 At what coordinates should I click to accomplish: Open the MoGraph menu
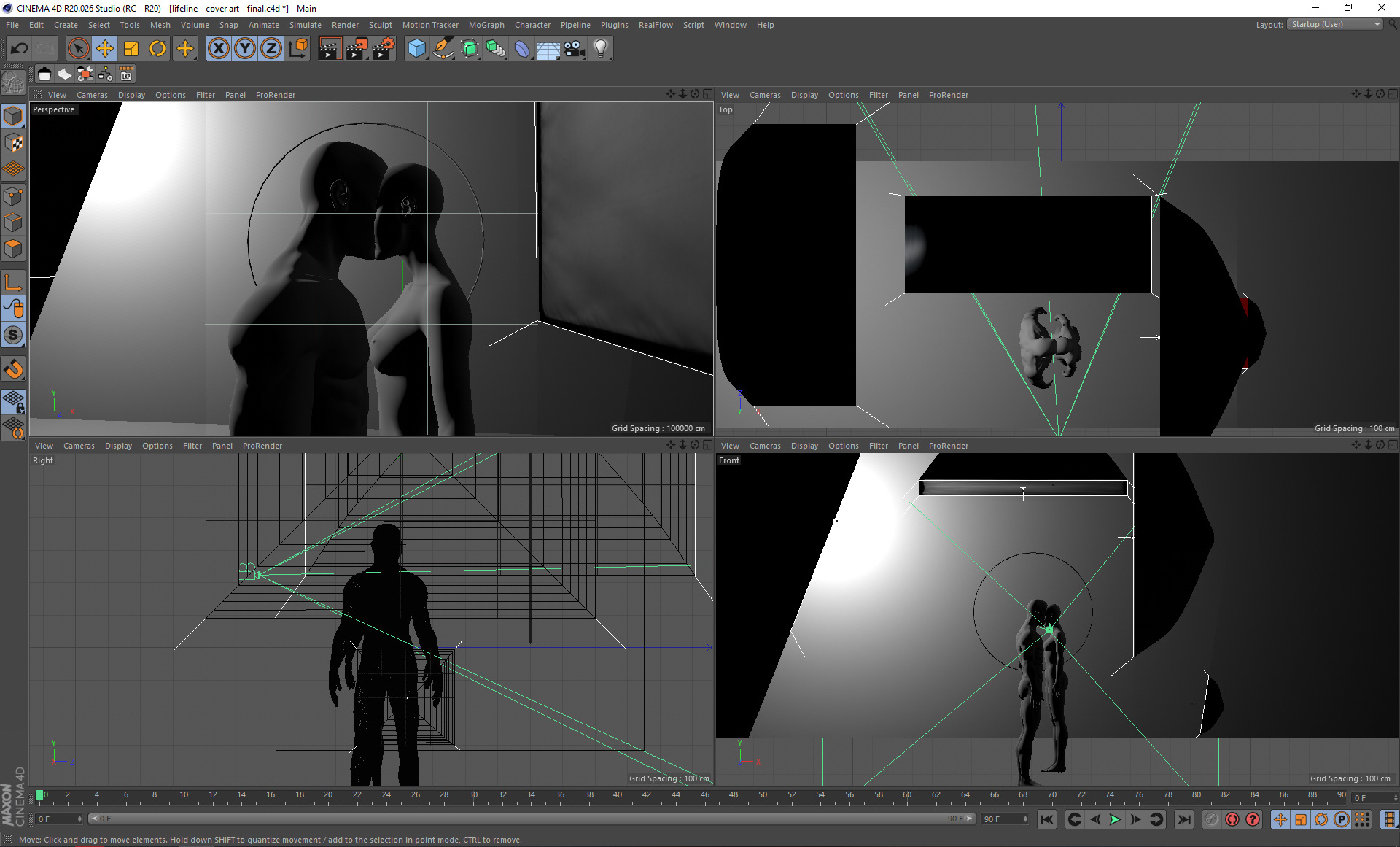[x=486, y=25]
